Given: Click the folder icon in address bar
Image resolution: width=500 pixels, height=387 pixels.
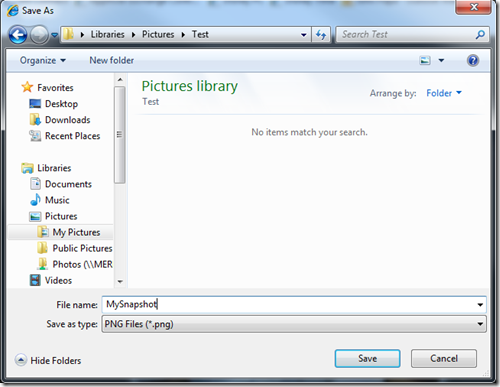Looking at the screenshot, I should coord(68,34).
